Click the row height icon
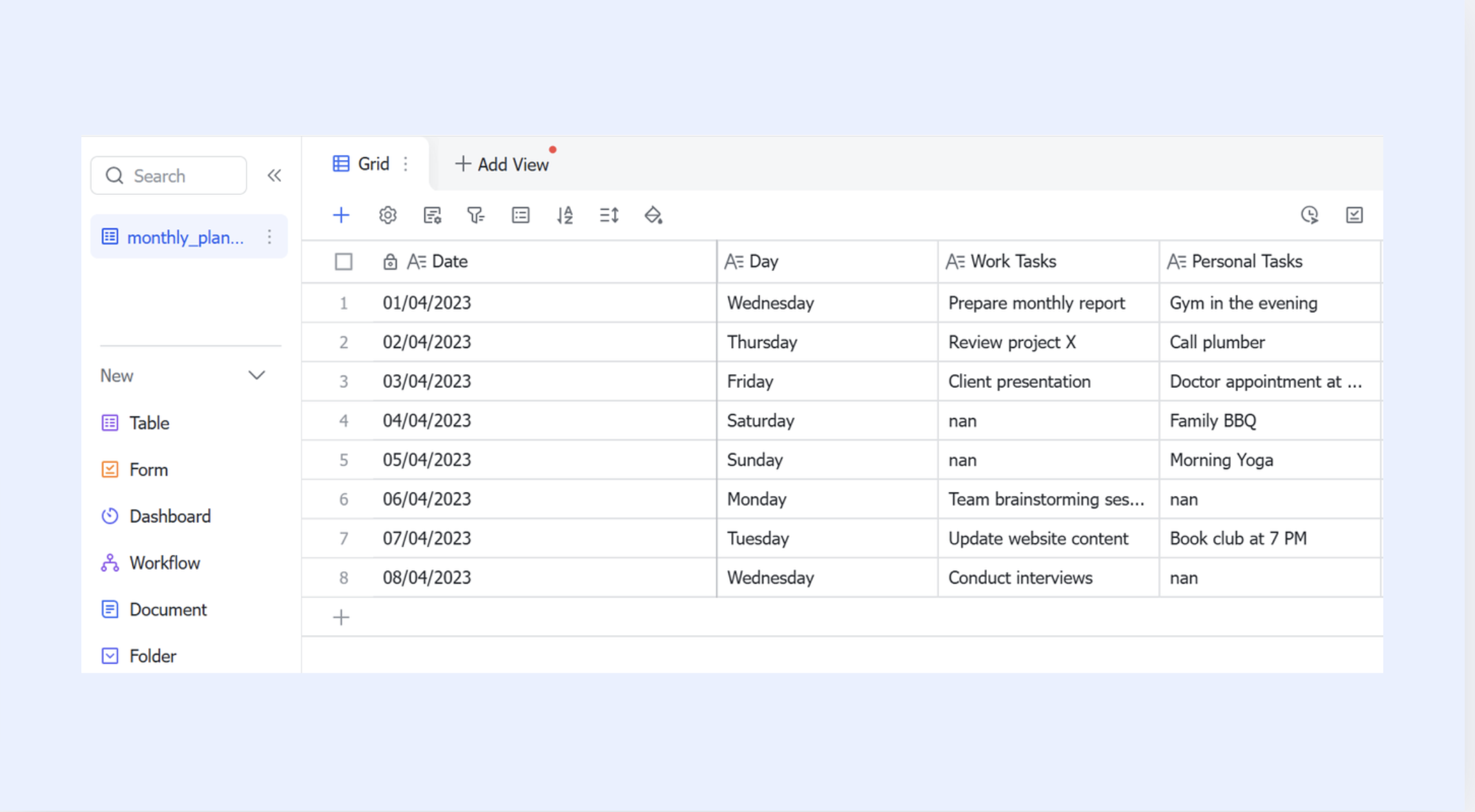This screenshot has height=812, width=1475. (x=609, y=215)
